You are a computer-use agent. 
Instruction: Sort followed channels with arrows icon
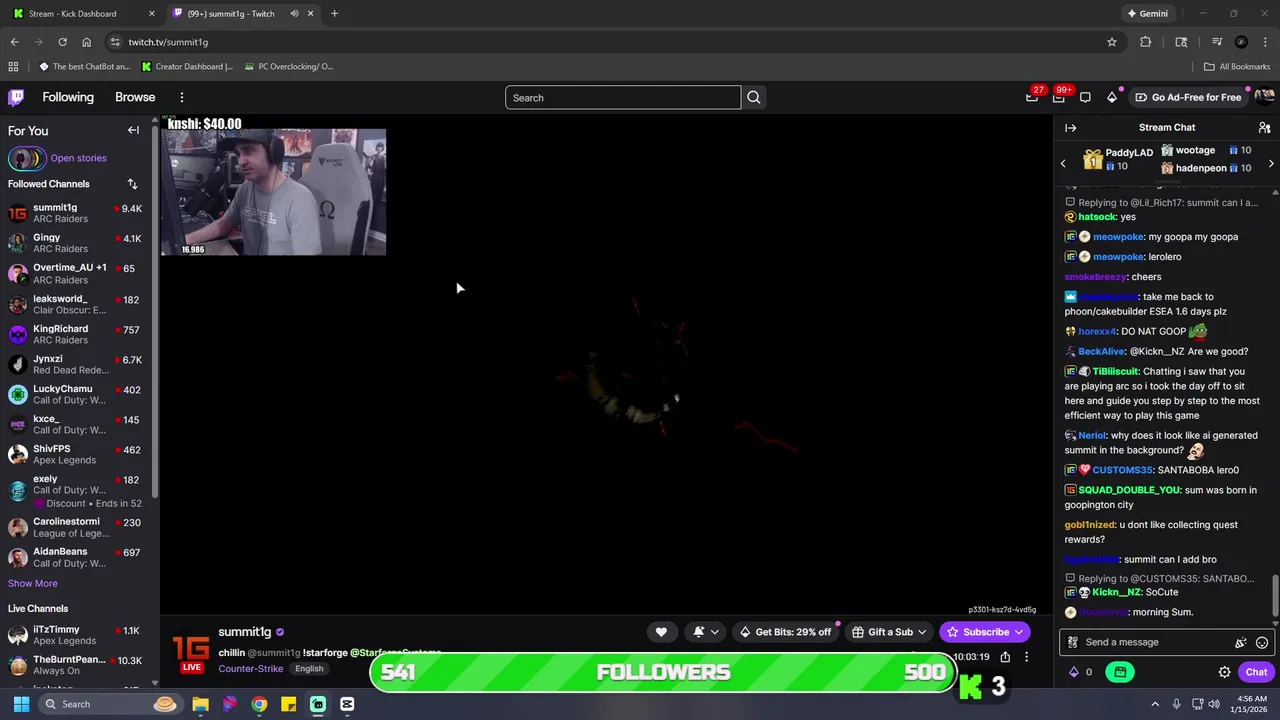coord(132,184)
